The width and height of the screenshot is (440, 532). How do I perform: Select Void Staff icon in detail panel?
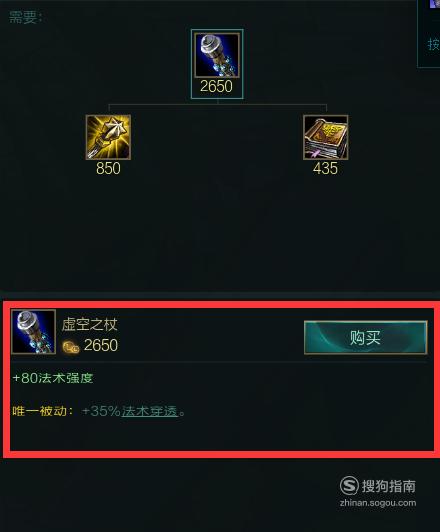coord(33,332)
